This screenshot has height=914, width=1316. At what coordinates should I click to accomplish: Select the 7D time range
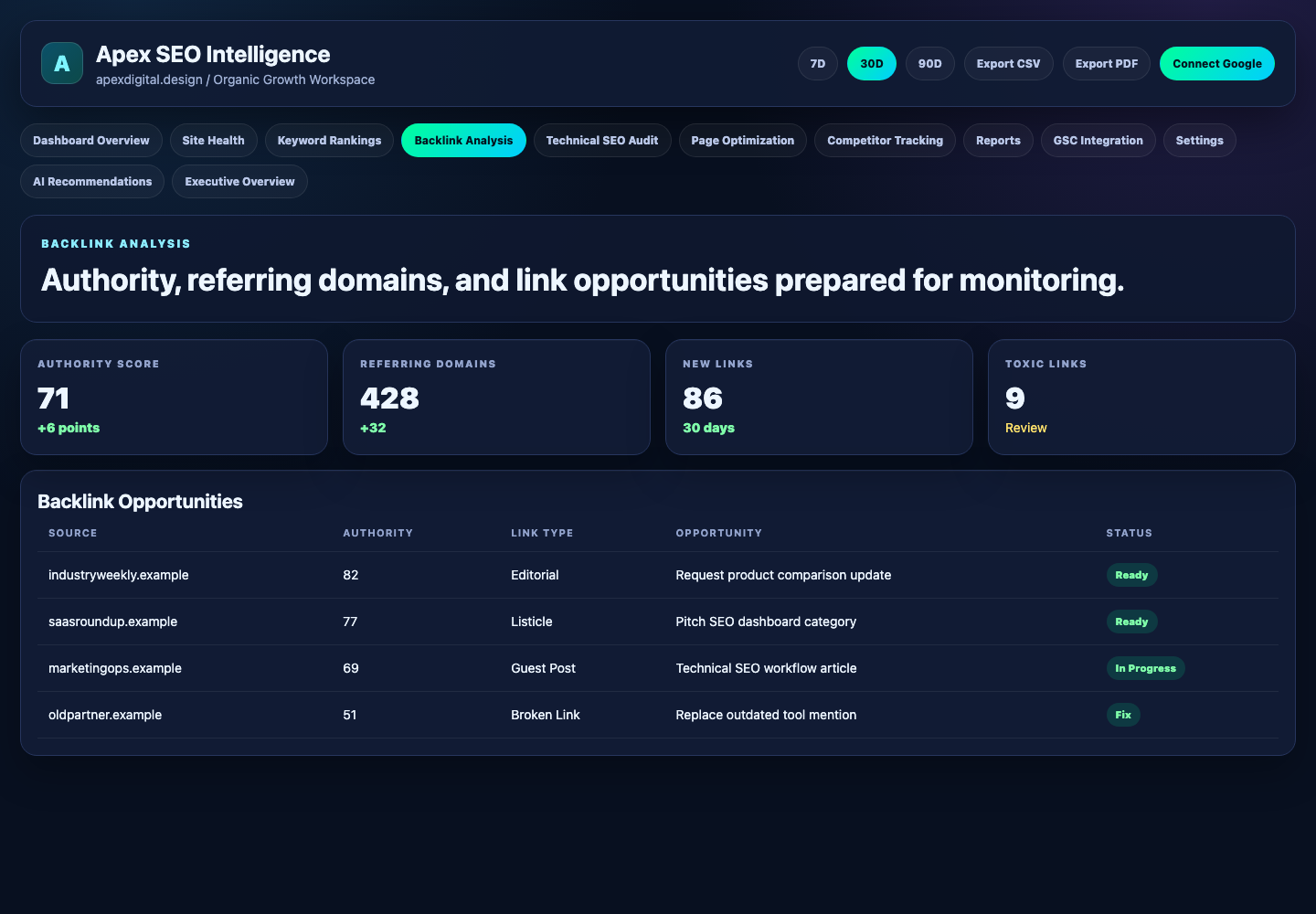[818, 64]
